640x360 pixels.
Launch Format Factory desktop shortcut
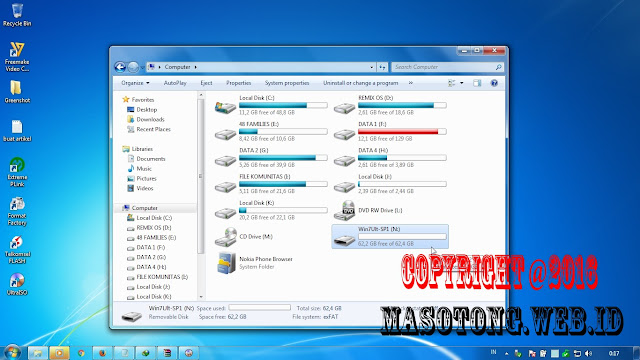click(17, 211)
